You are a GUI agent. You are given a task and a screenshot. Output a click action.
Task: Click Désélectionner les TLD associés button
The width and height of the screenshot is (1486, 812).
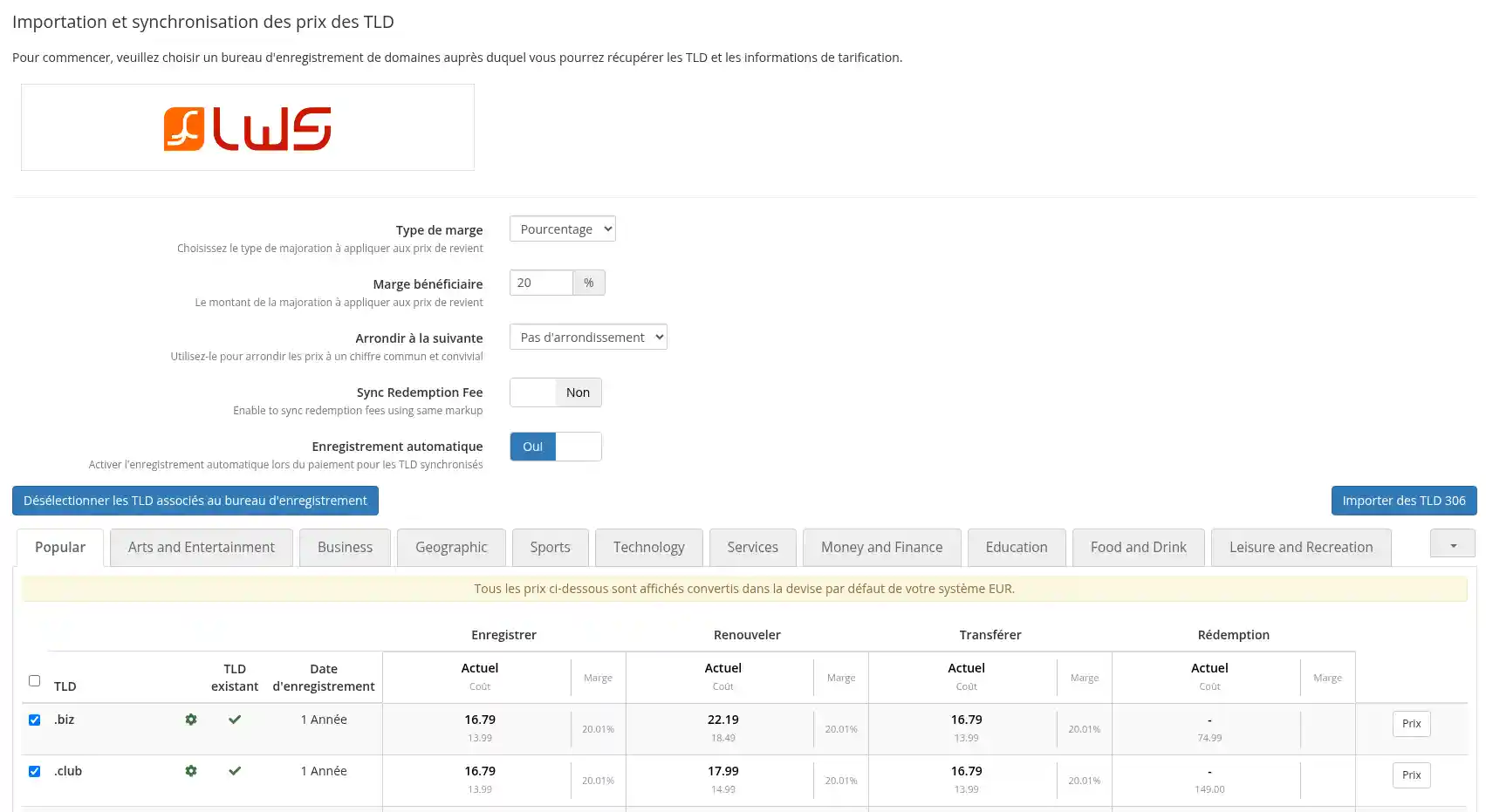(x=195, y=501)
